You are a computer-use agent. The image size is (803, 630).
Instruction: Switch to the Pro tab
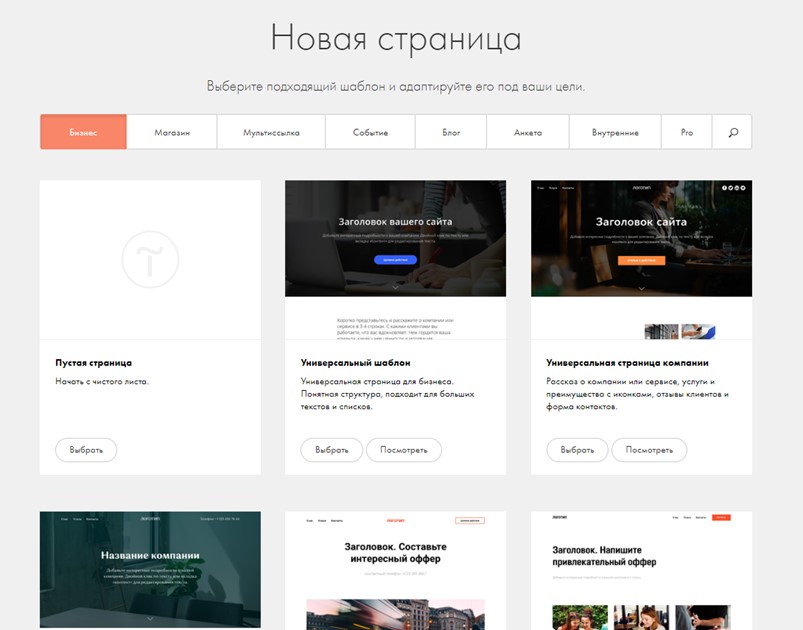tap(687, 132)
